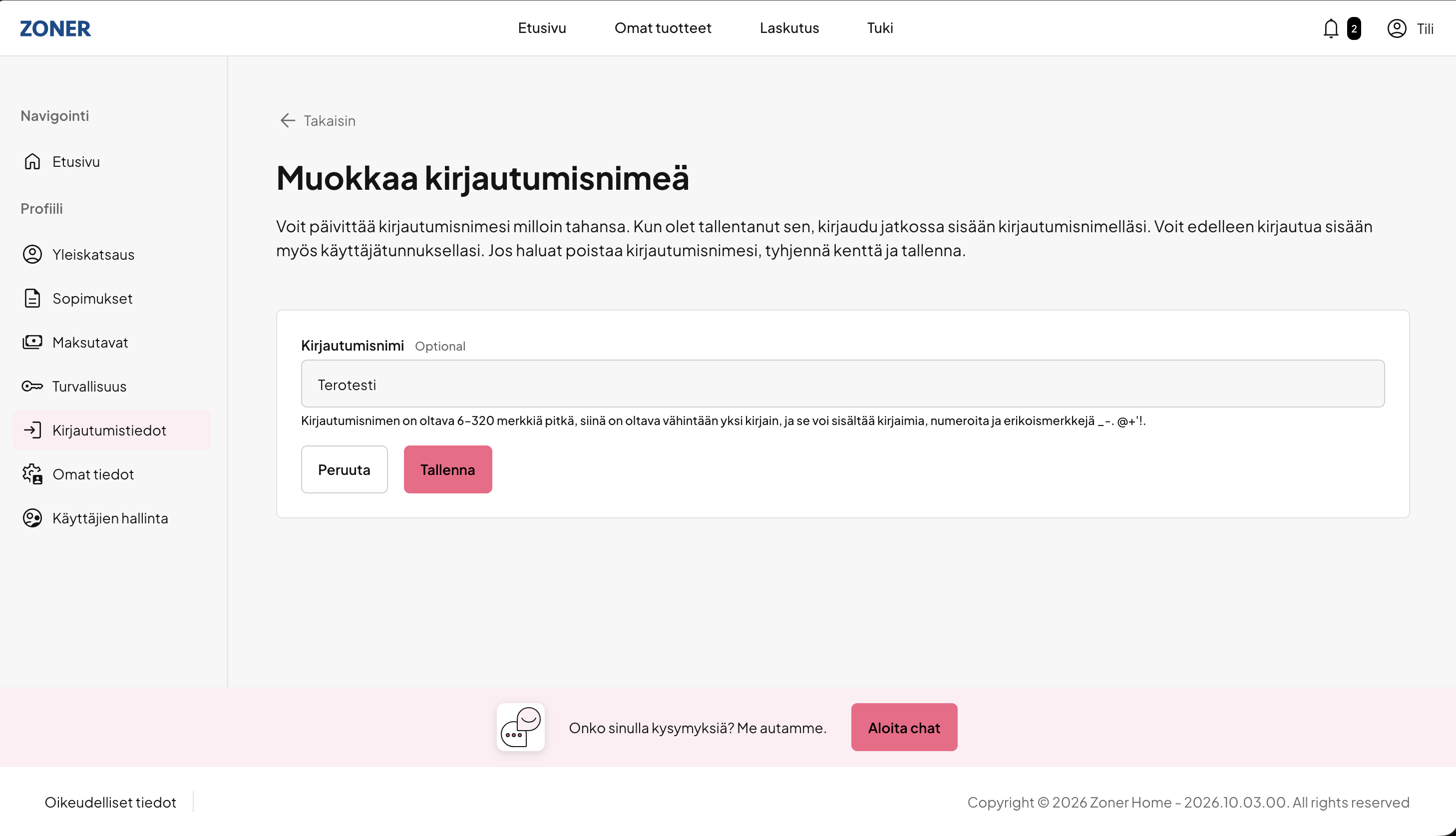The image size is (1456, 836).
Task: Open notifications bell icon
Action: [x=1330, y=28]
